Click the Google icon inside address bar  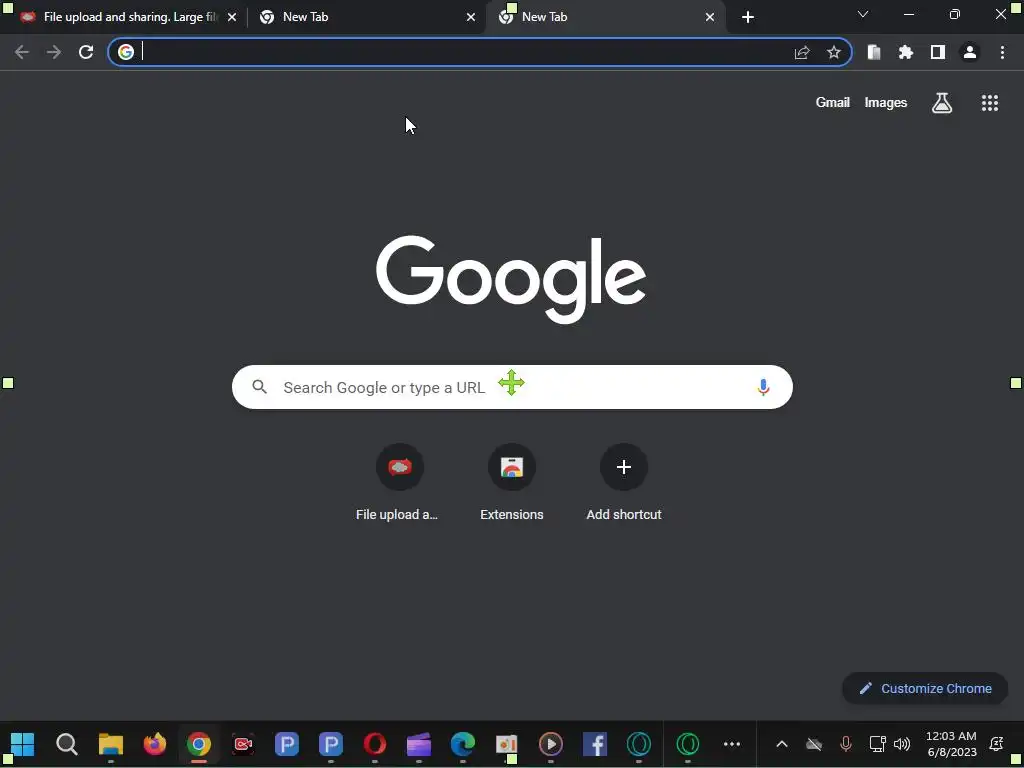pyautogui.click(x=126, y=52)
